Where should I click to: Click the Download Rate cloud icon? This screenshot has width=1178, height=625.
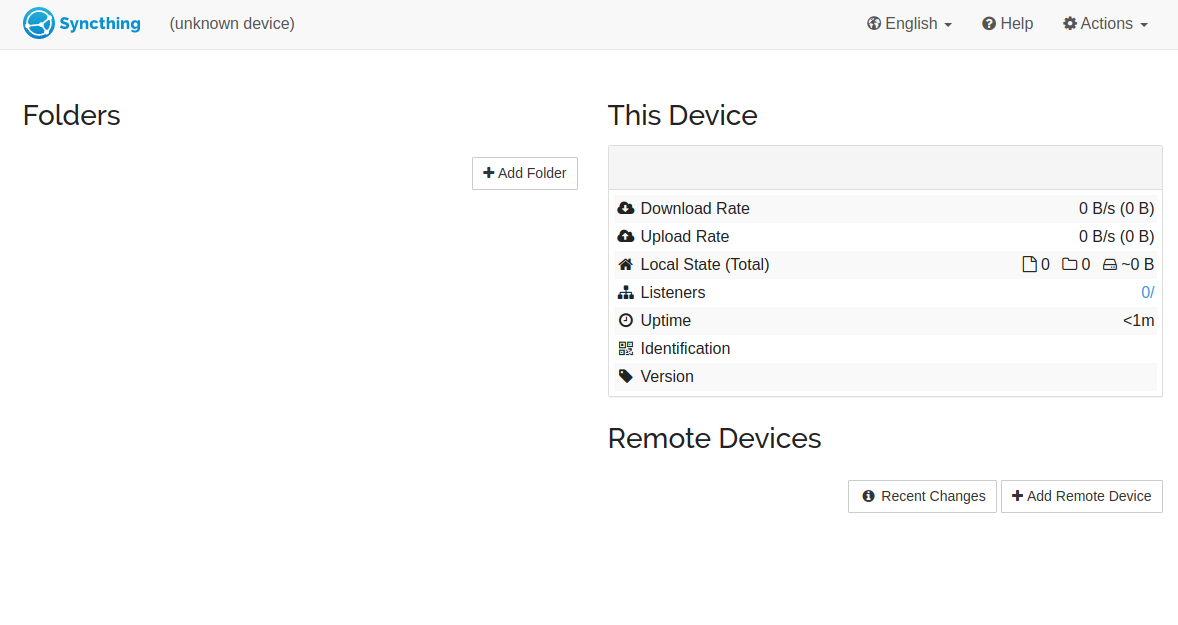point(626,208)
